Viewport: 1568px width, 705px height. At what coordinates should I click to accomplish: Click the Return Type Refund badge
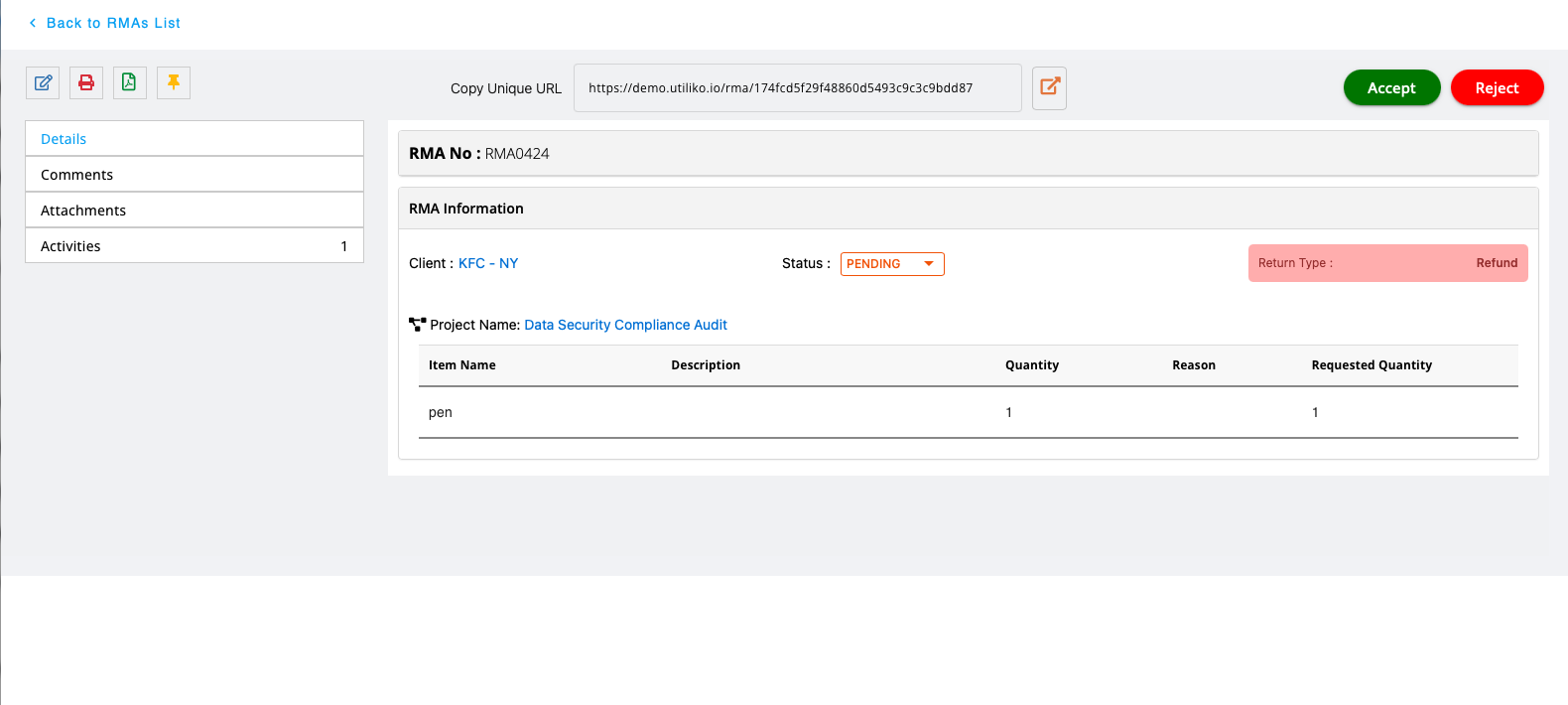coord(1386,263)
